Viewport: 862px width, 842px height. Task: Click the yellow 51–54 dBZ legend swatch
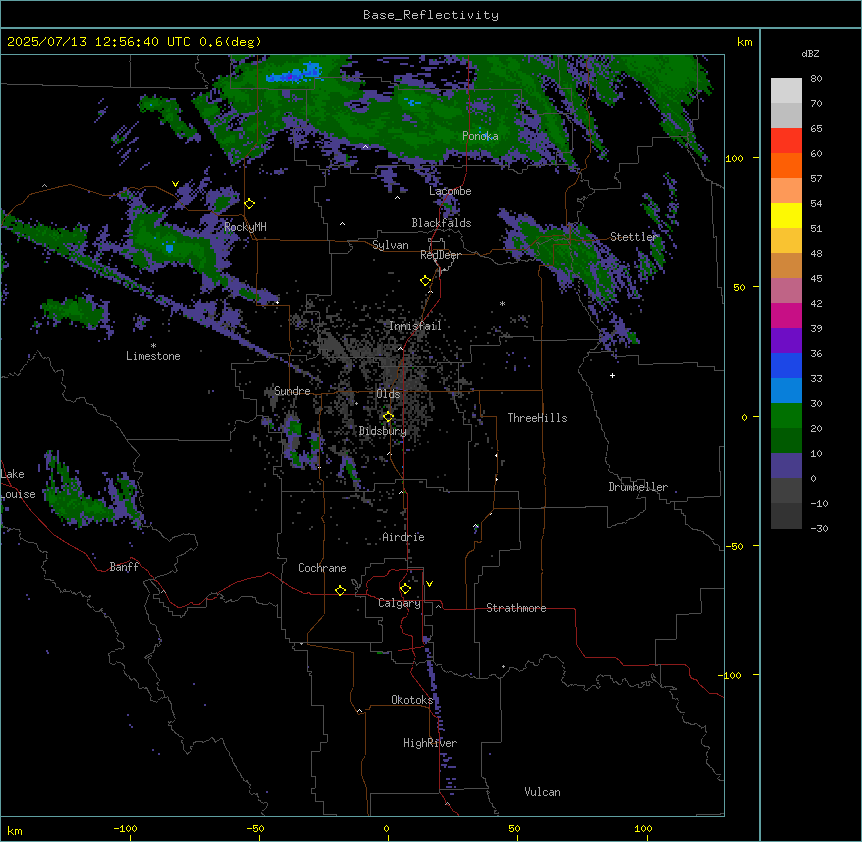click(x=786, y=216)
